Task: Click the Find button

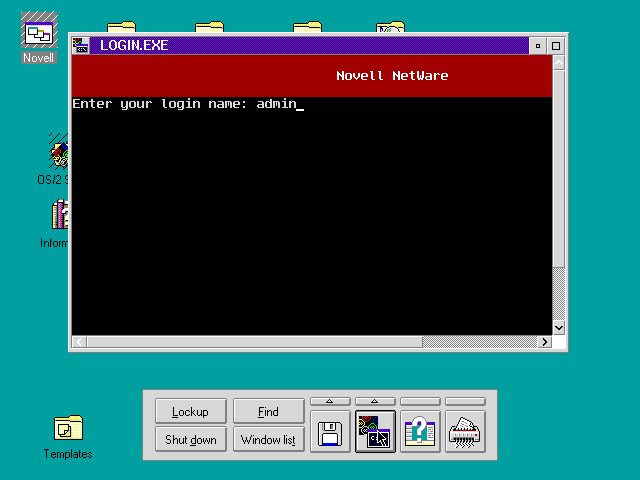Action: (269, 411)
